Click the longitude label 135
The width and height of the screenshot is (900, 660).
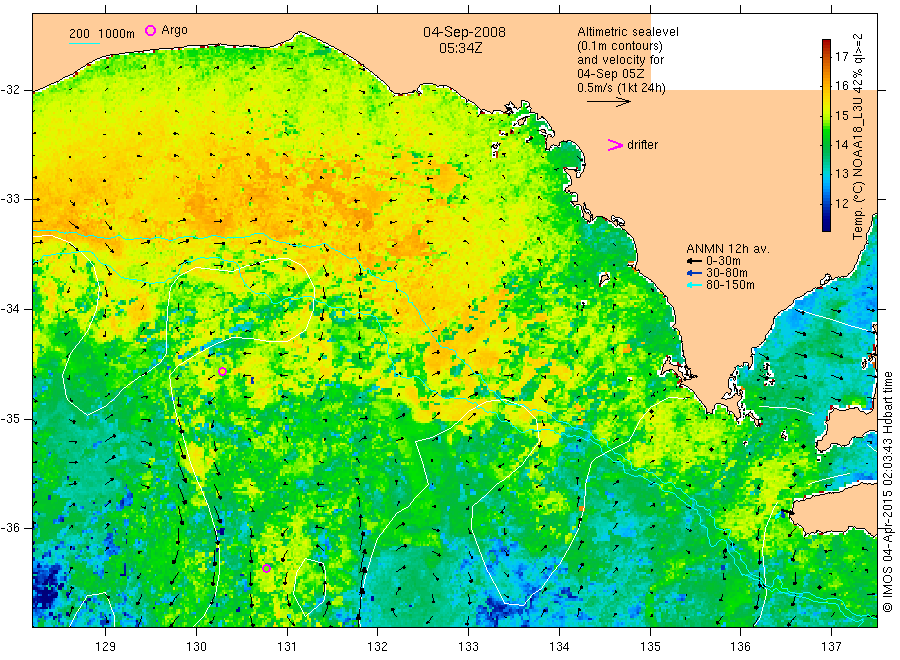pos(650,646)
